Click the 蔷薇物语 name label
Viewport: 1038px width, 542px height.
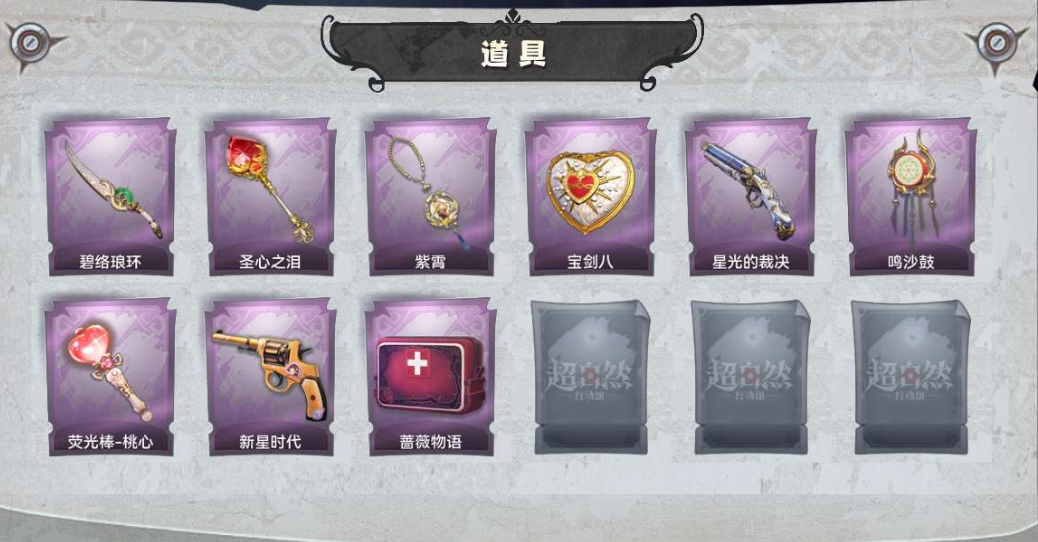[430, 442]
